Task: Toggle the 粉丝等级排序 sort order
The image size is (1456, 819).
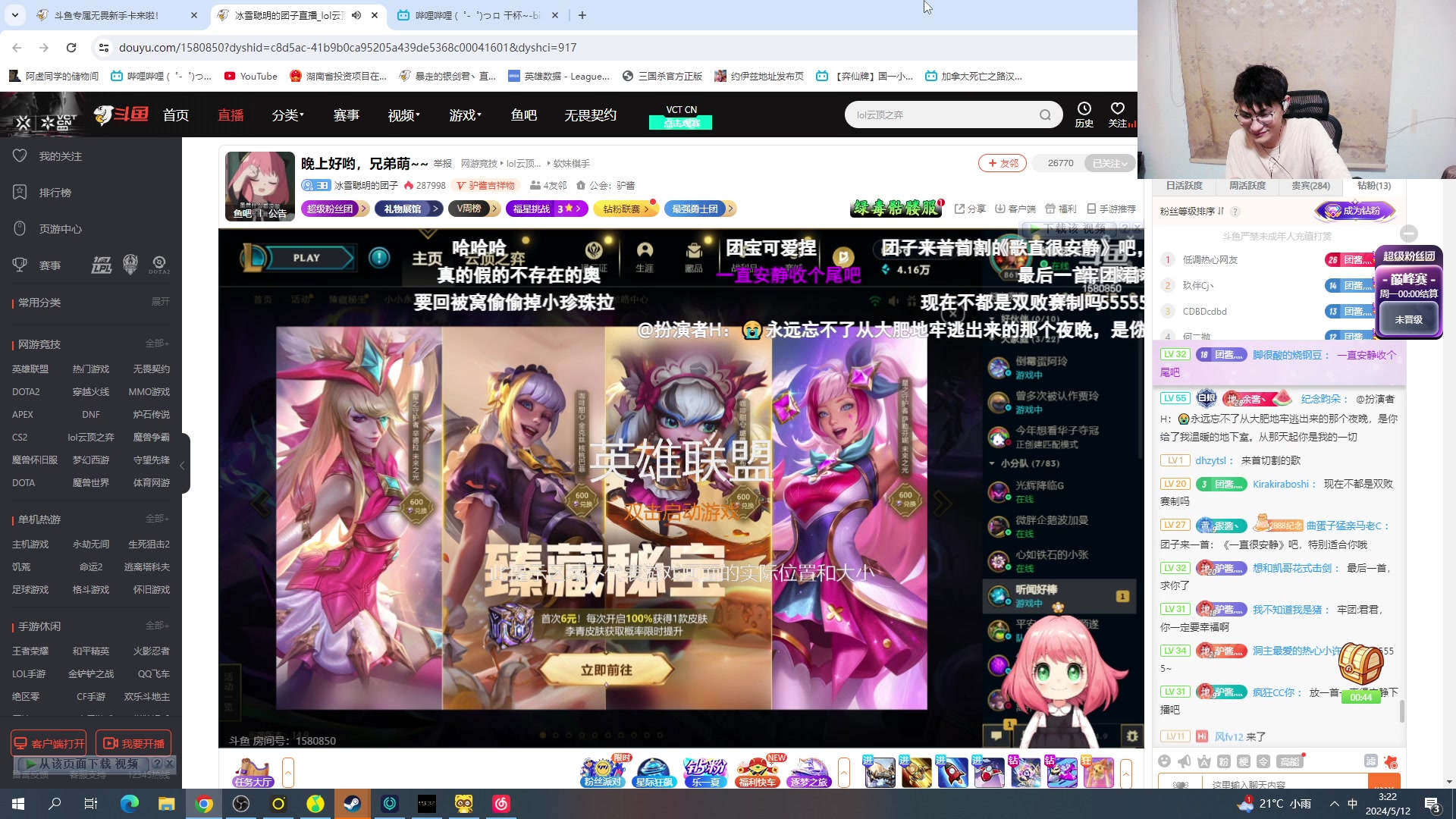Action: coord(1192,212)
